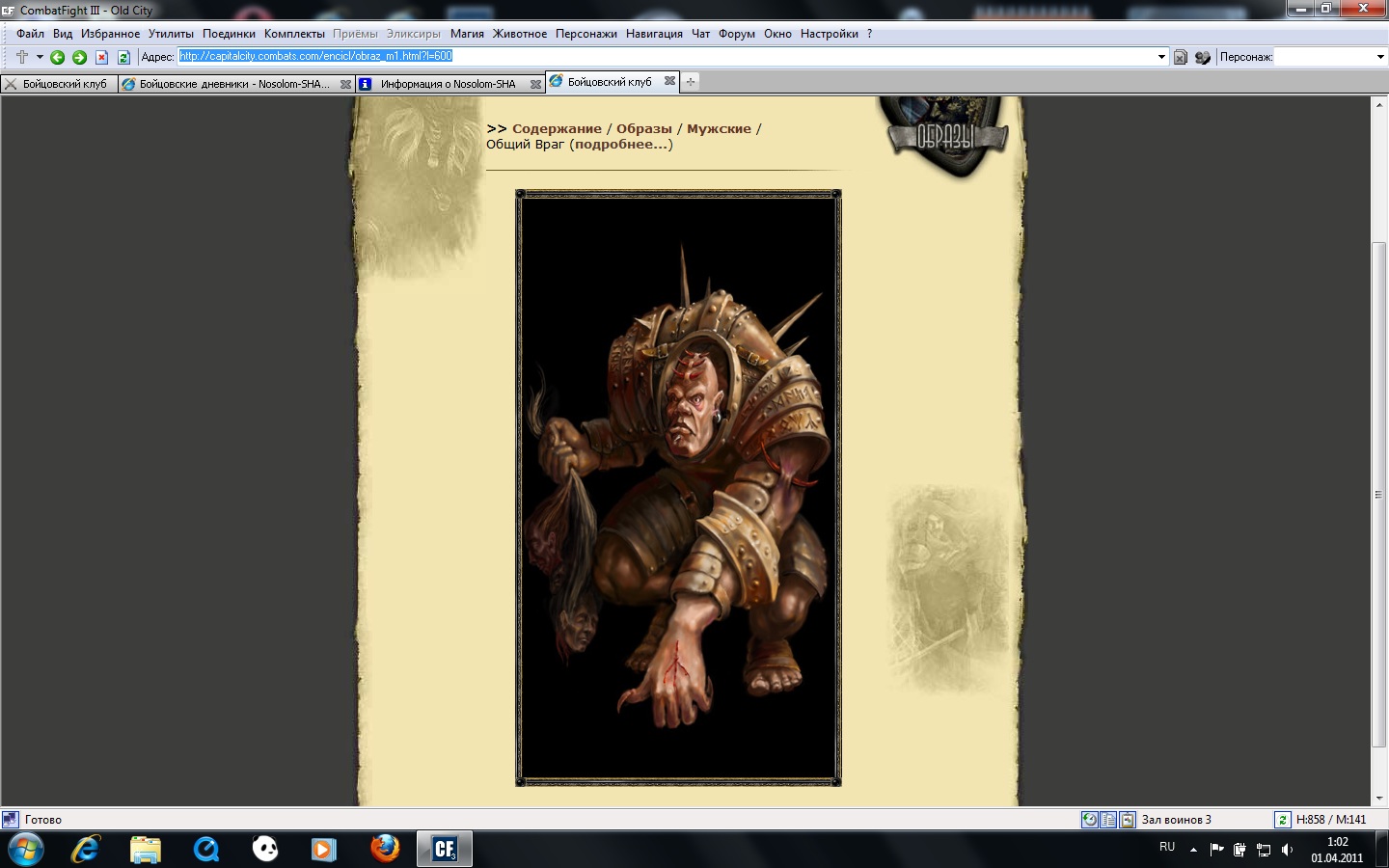
Task: Show hidden tray icons arrow
Action: (x=1193, y=850)
